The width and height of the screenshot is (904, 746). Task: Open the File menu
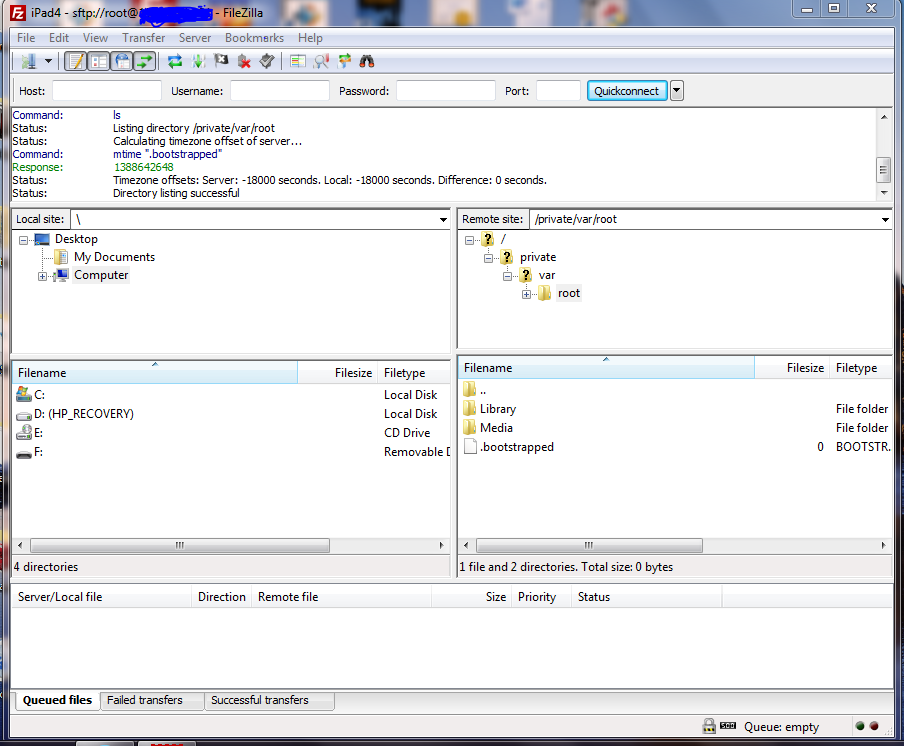[x=26, y=37]
